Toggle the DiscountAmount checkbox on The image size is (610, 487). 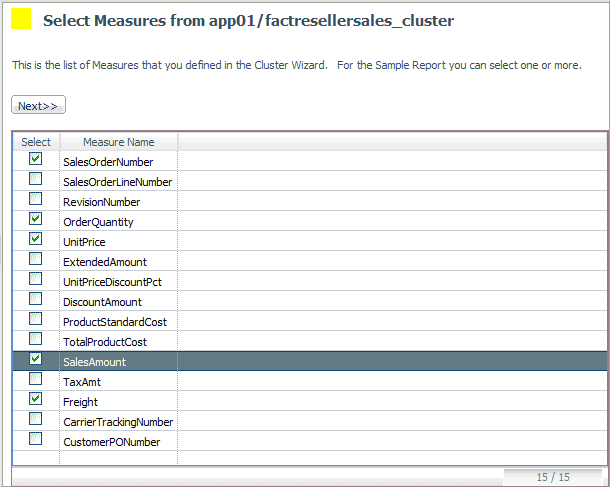coord(36,299)
